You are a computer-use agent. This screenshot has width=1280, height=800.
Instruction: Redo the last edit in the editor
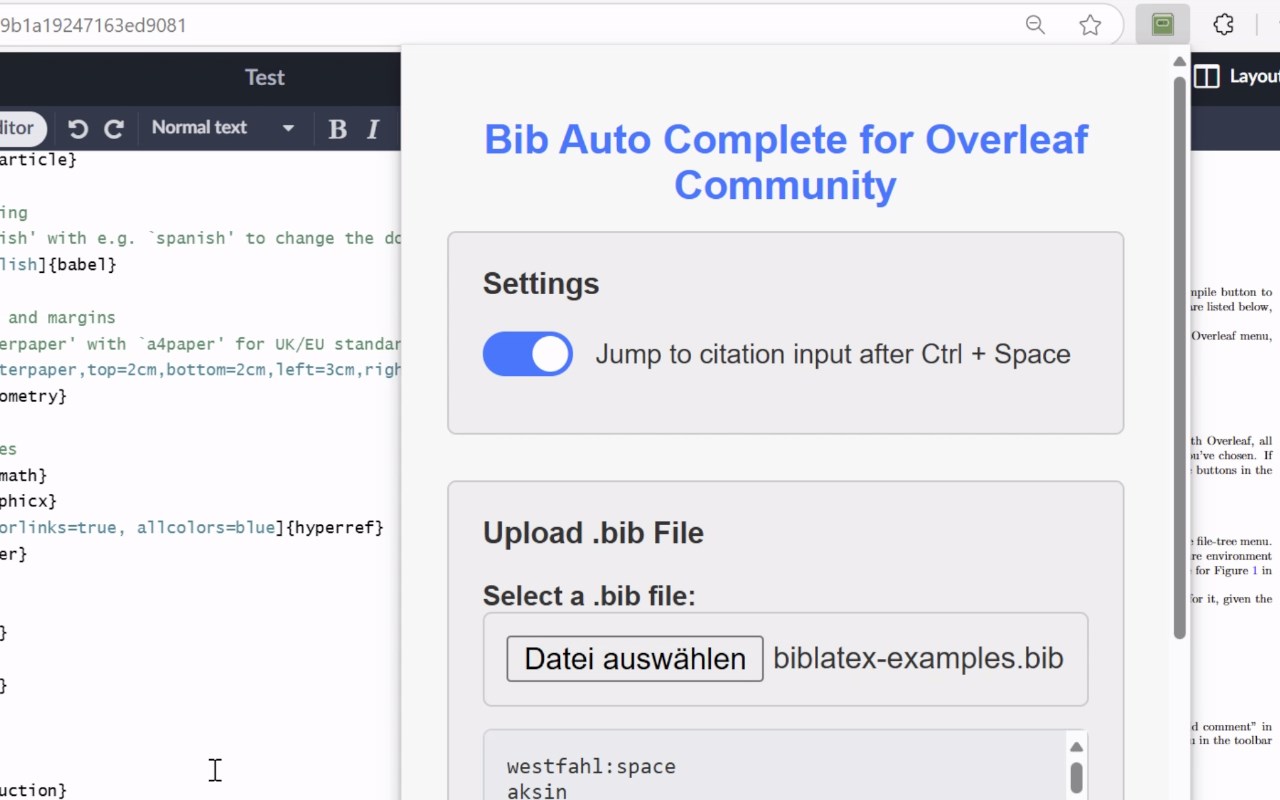pyautogui.click(x=114, y=128)
